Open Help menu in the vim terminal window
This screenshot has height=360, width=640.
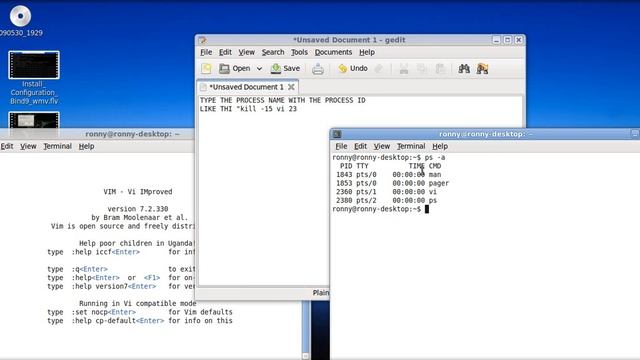[87, 146]
